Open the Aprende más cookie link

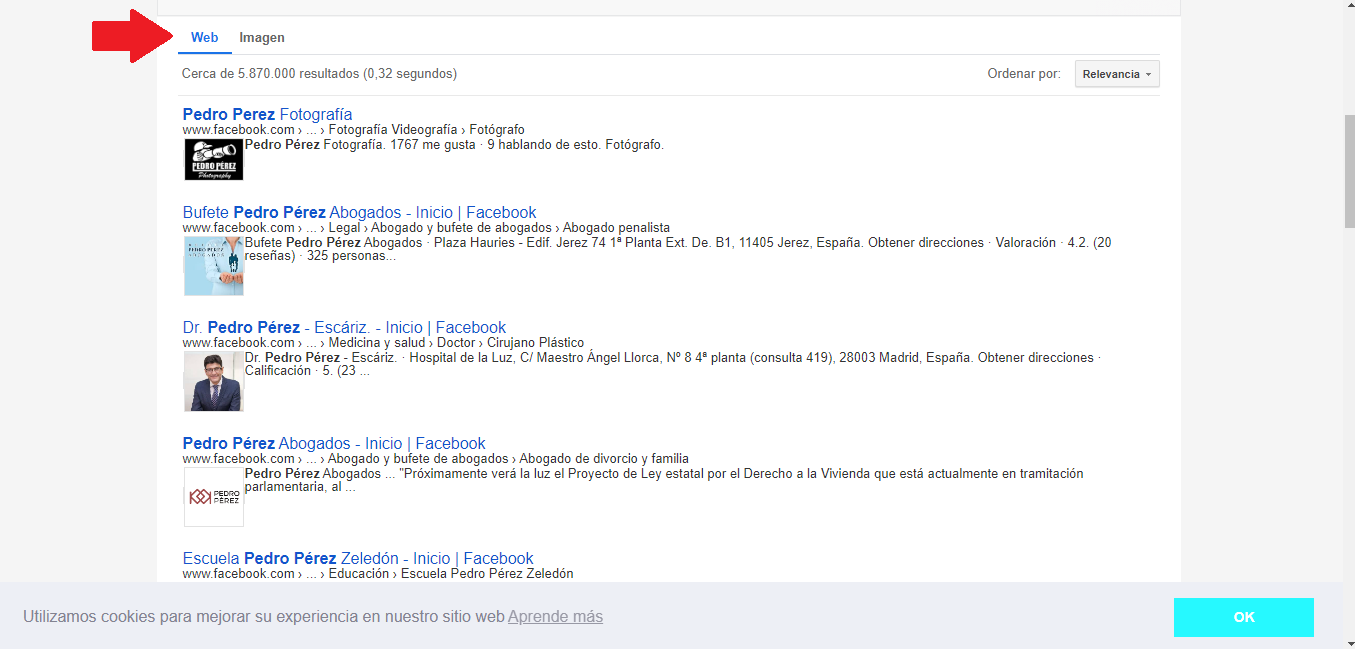pos(555,617)
